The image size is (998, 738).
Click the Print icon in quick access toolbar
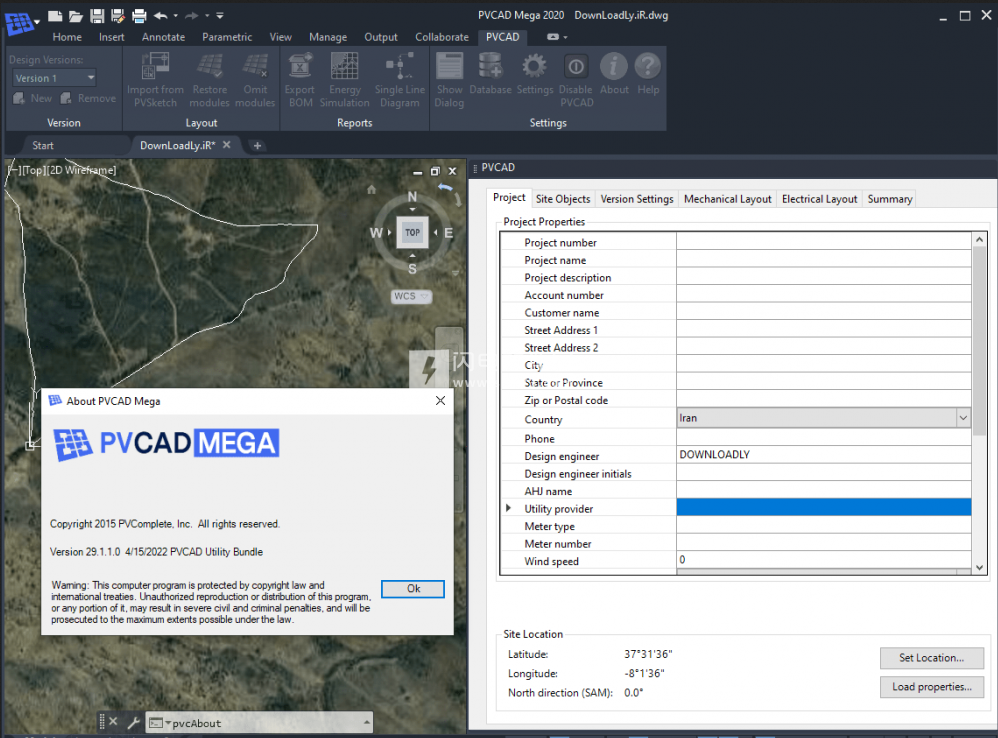coord(139,15)
